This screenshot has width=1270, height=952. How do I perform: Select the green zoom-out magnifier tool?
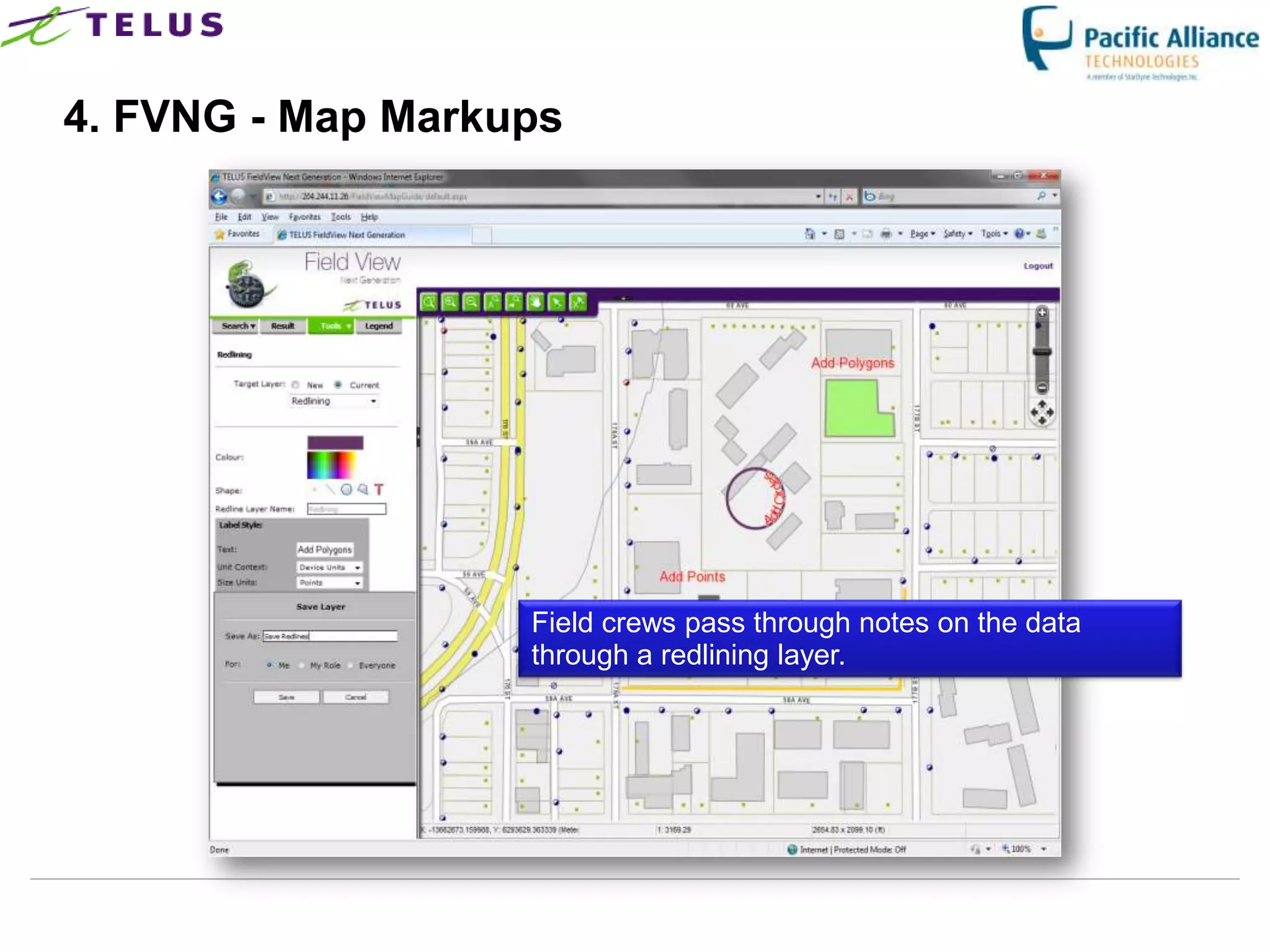[x=471, y=302]
